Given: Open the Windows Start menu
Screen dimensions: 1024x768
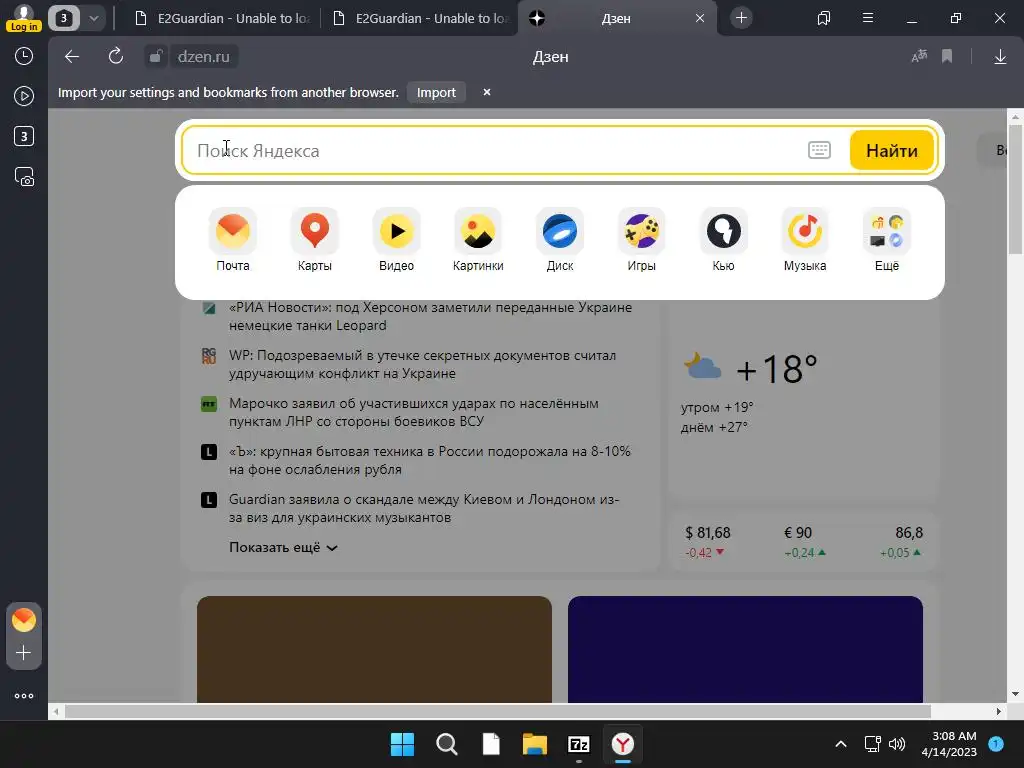Looking at the screenshot, I should pos(402,744).
